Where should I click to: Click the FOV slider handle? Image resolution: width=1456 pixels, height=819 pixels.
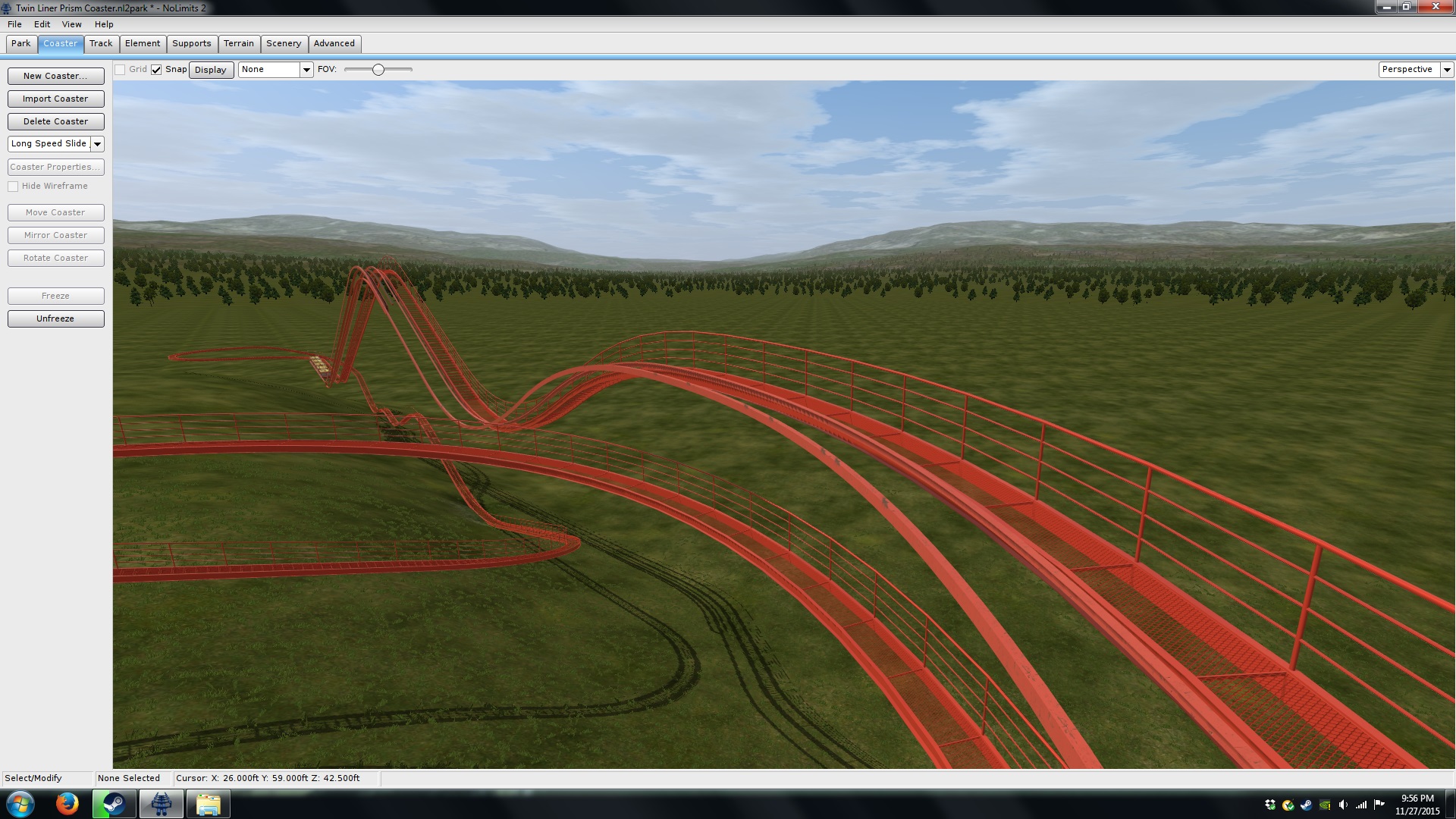tap(378, 70)
